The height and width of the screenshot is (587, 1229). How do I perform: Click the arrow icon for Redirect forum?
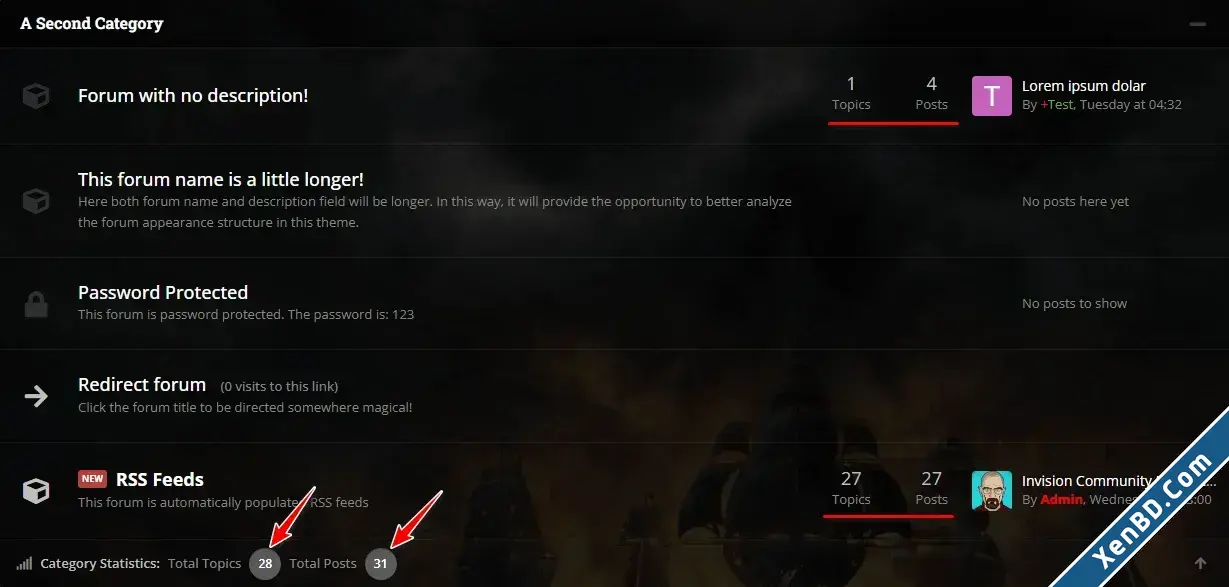(36, 396)
